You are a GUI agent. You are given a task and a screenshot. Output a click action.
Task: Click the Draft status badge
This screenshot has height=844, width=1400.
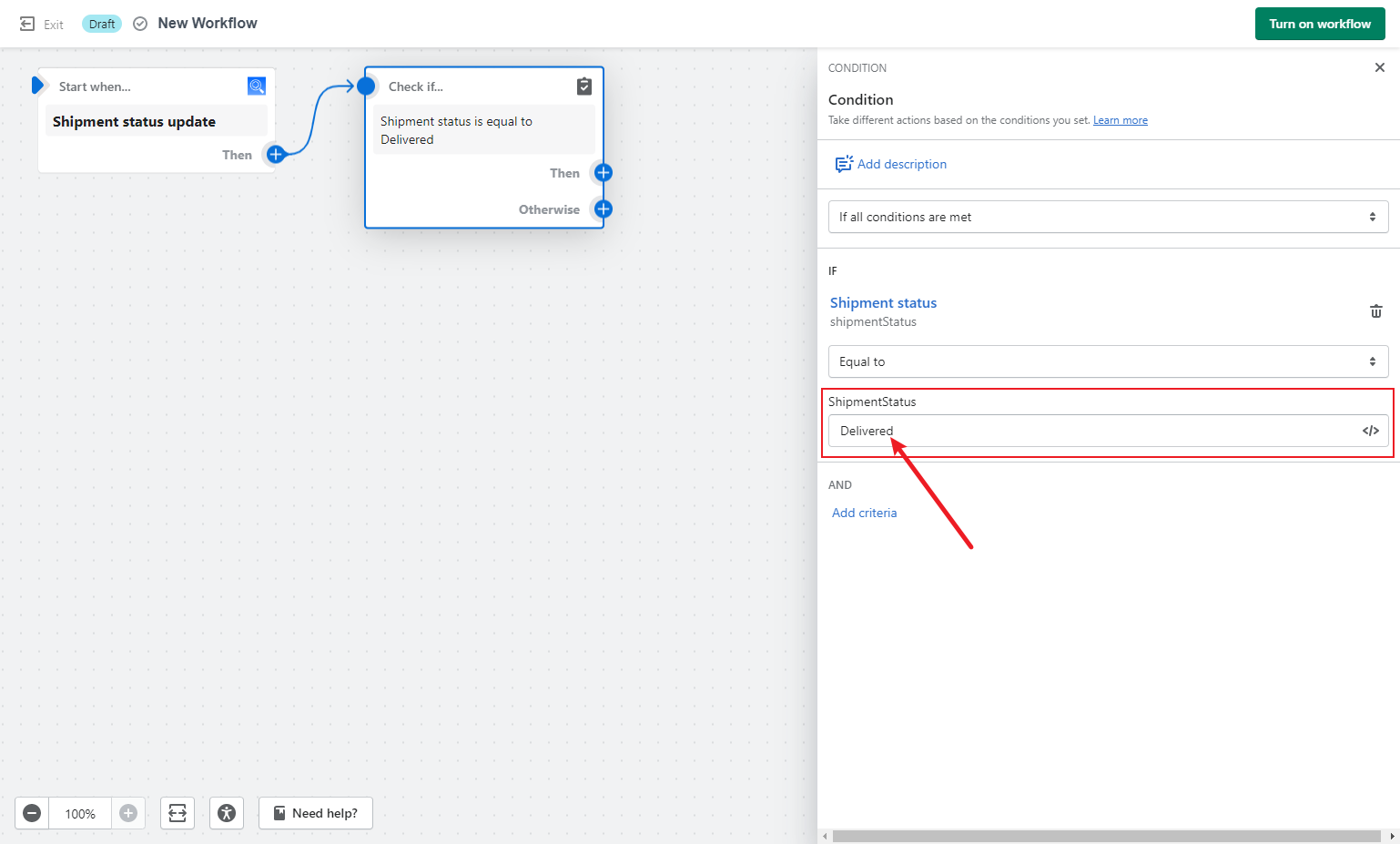[102, 24]
